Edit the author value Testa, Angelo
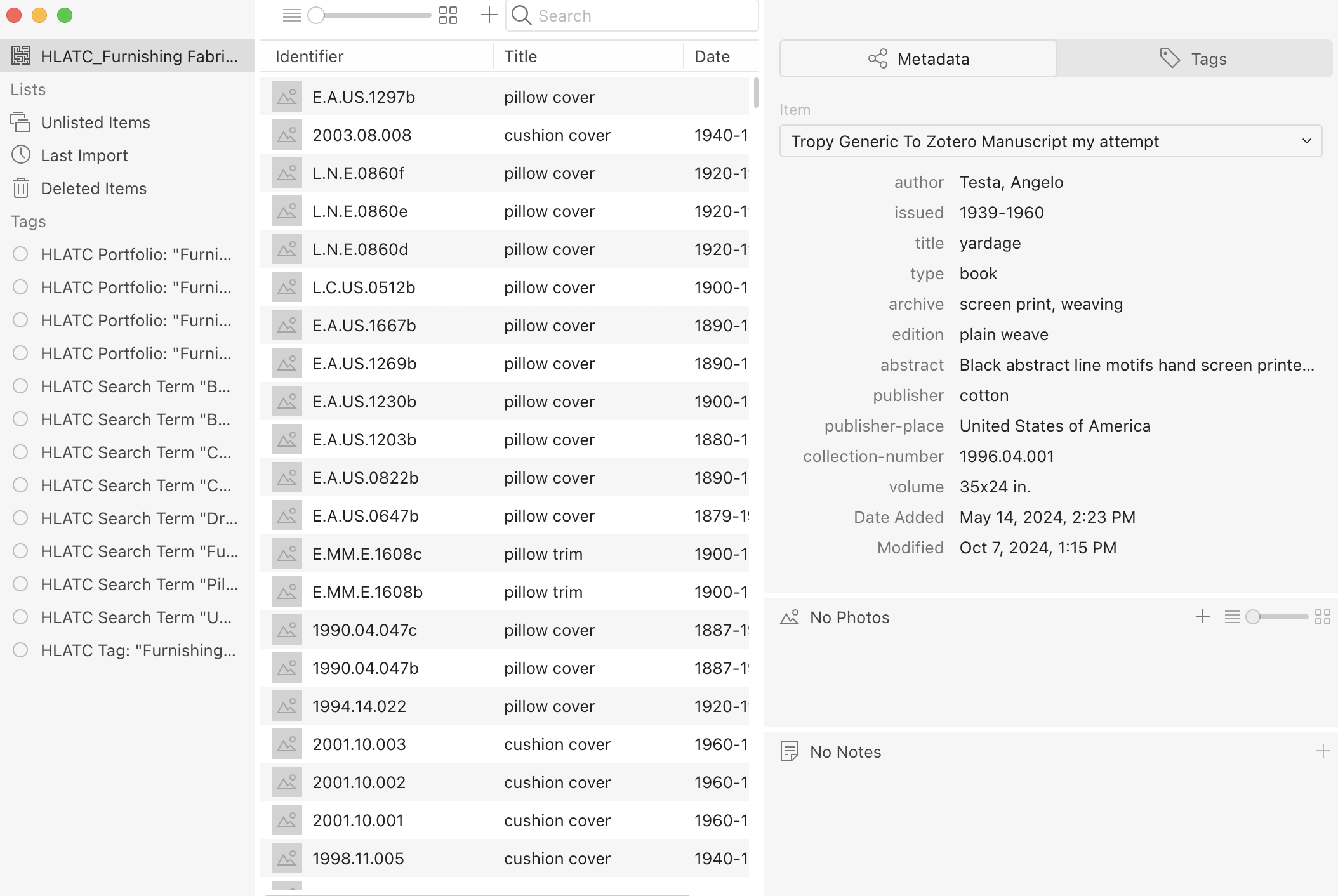Screen dimensions: 1338x896 1011,182
